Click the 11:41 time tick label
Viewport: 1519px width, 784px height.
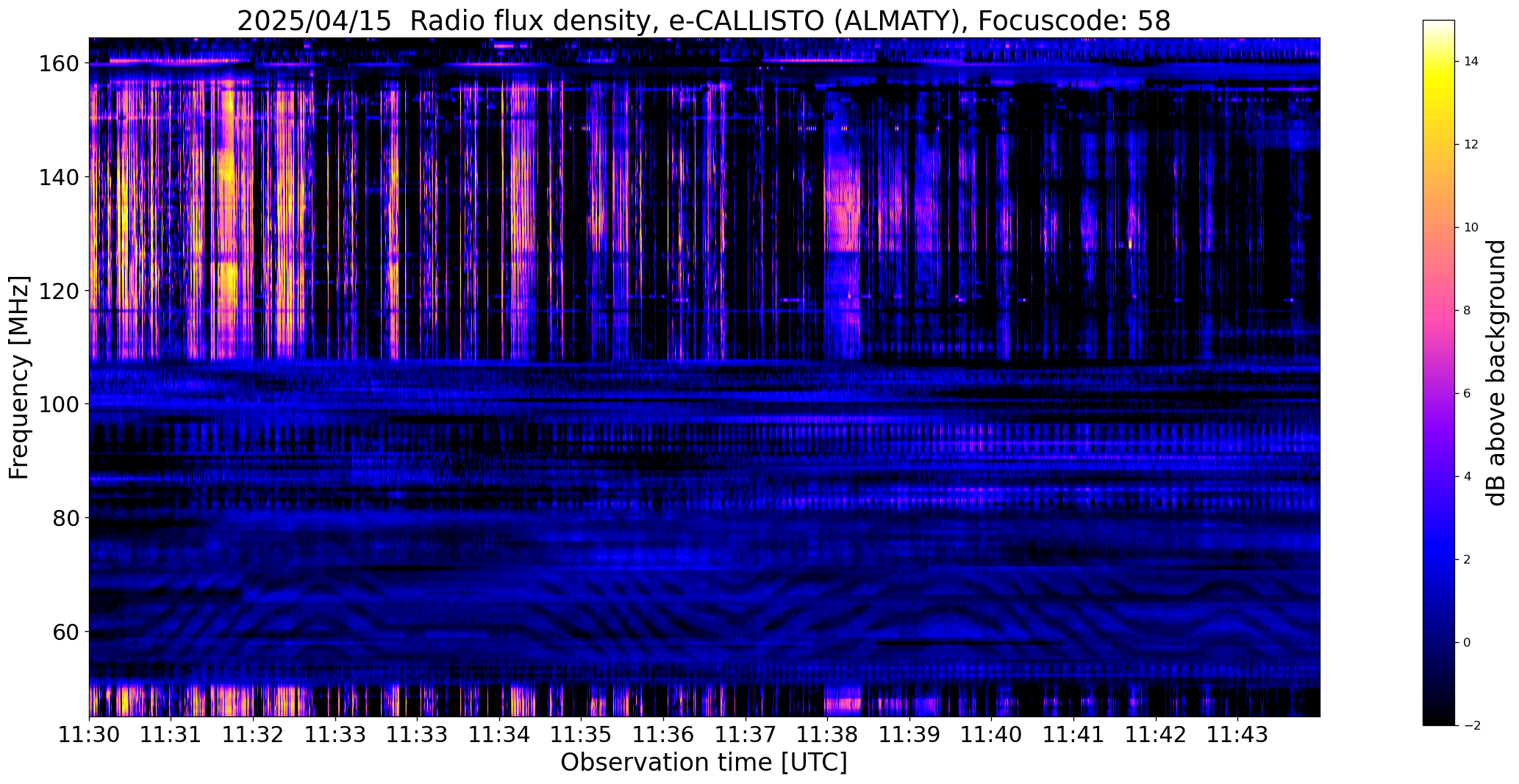[1074, 735]
